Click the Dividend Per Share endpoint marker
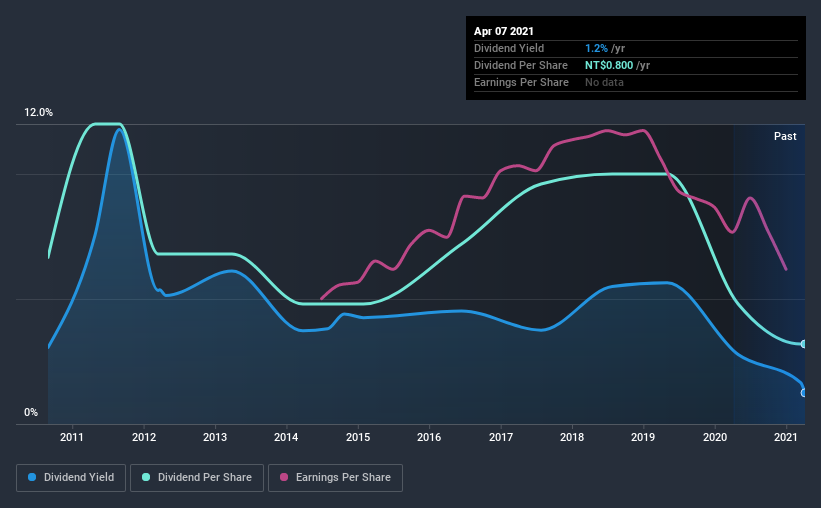This screenshot has width=821, height=508. [803, 344]
